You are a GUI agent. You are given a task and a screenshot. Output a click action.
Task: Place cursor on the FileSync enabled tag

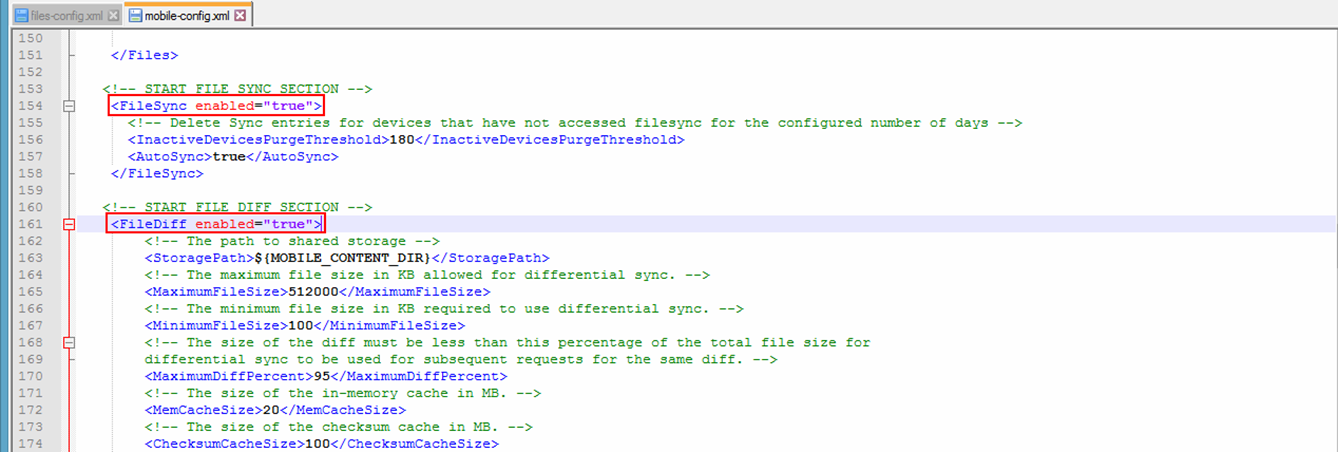(x=215, y=106)
